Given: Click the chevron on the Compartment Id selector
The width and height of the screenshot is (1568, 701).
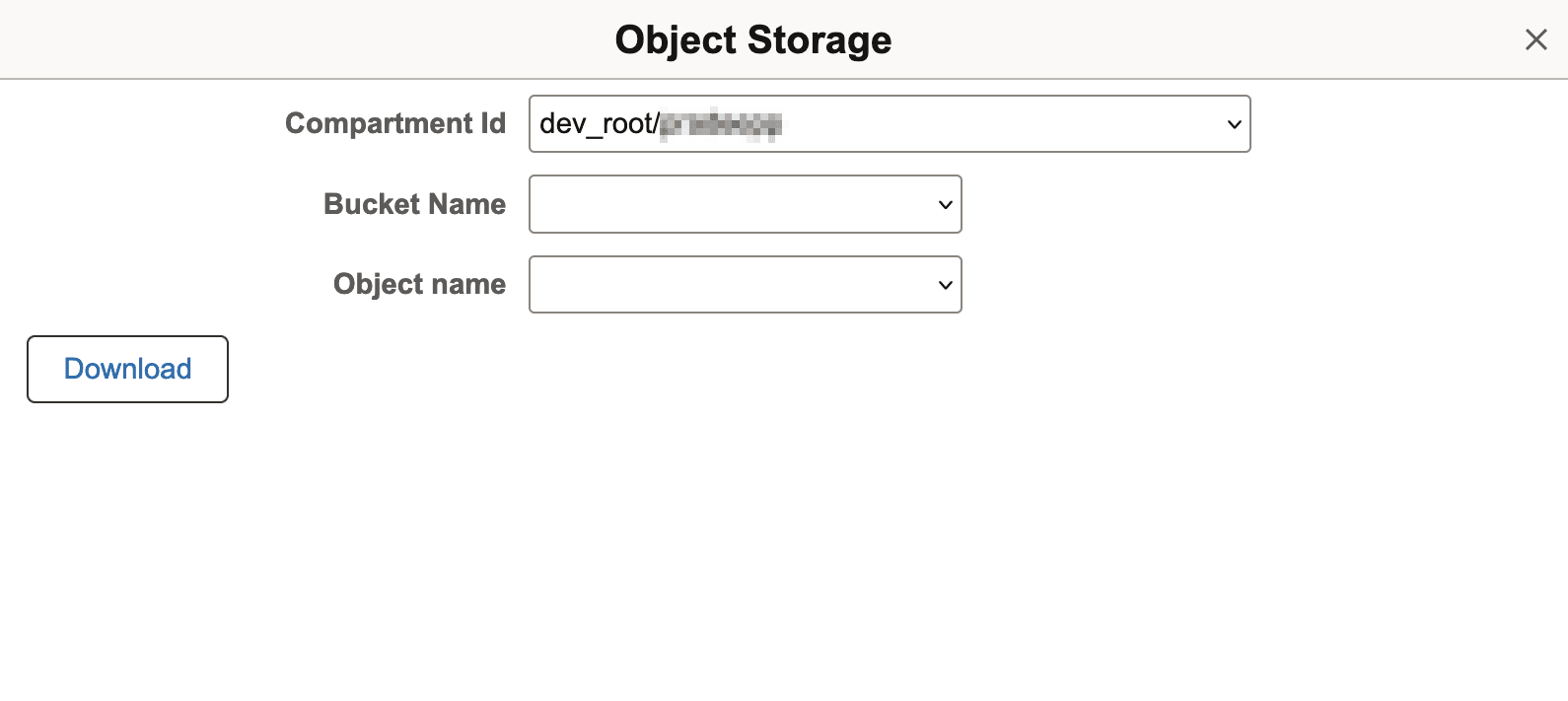Looking at the screenshot, I should [1233, 124].
